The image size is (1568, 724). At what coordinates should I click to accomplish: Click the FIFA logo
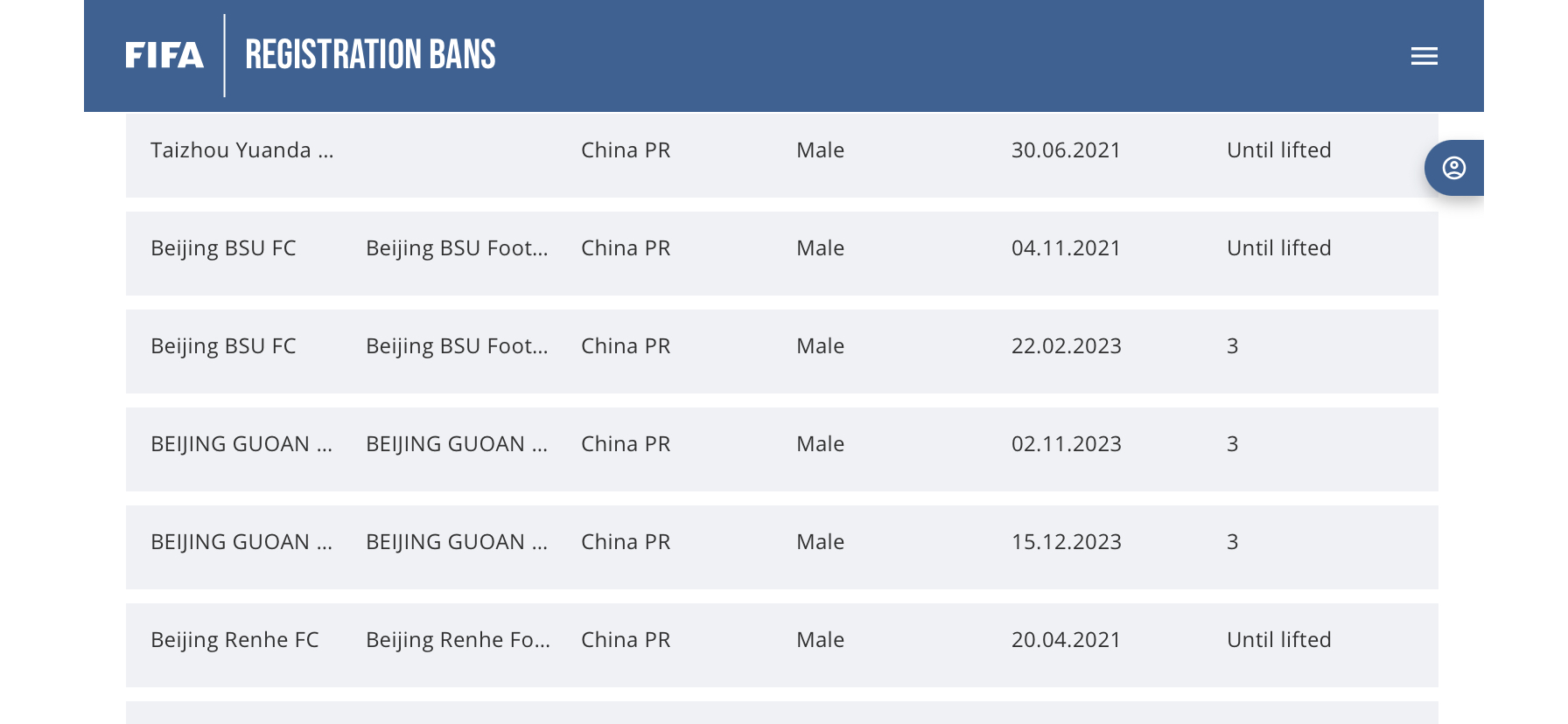coord(164,56)
